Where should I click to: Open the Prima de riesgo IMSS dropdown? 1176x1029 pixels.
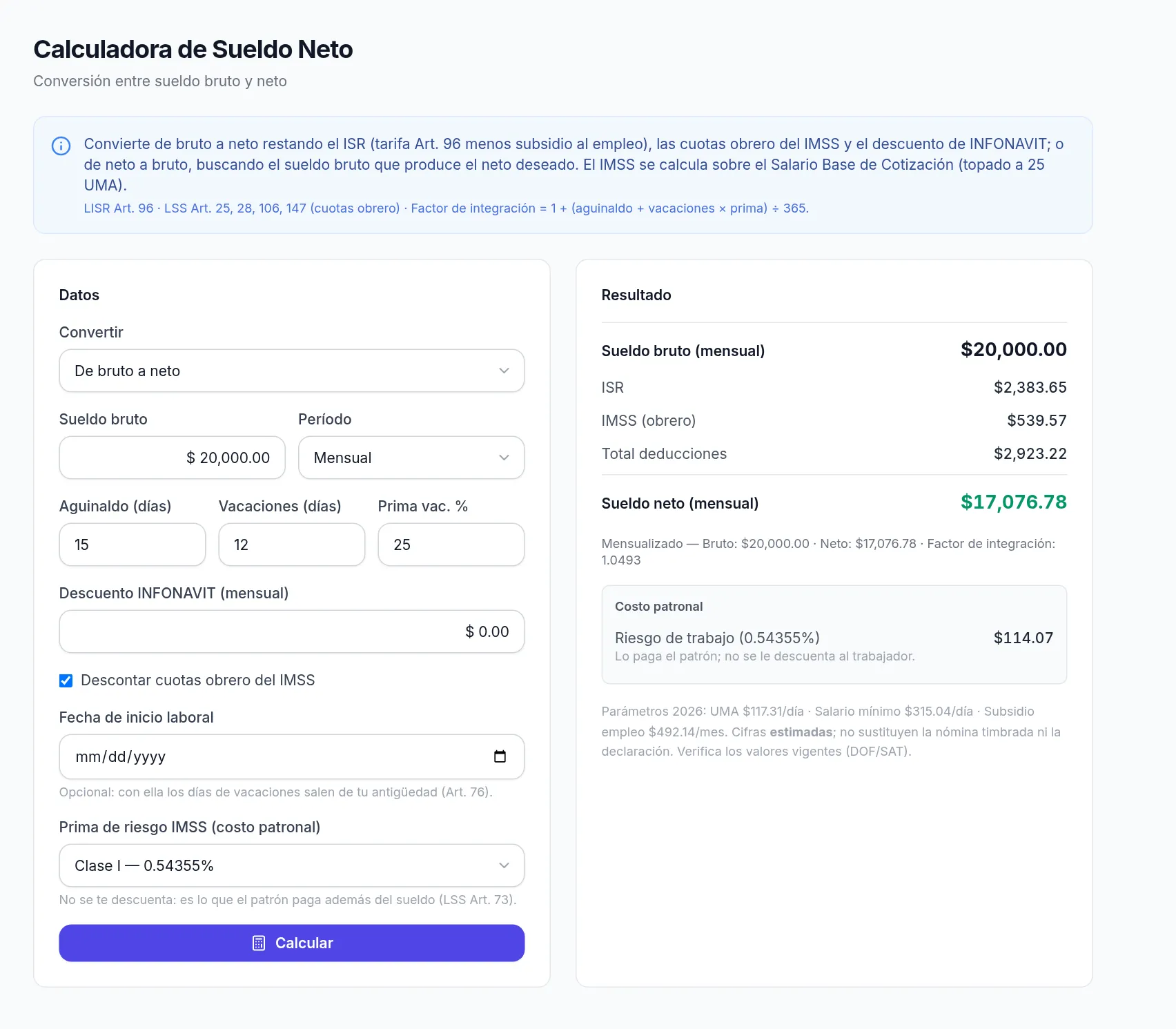292,865
